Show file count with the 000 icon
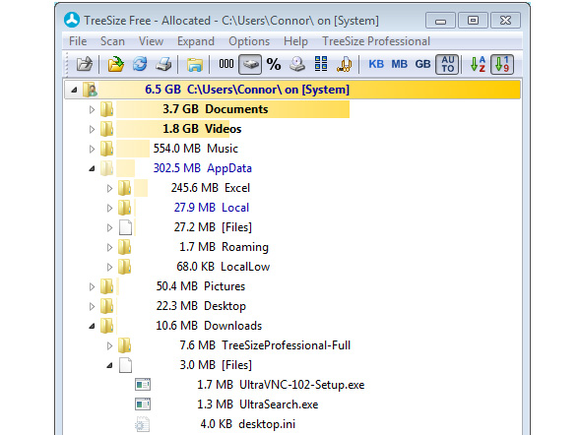580x435 pixels. coord(226,64)
